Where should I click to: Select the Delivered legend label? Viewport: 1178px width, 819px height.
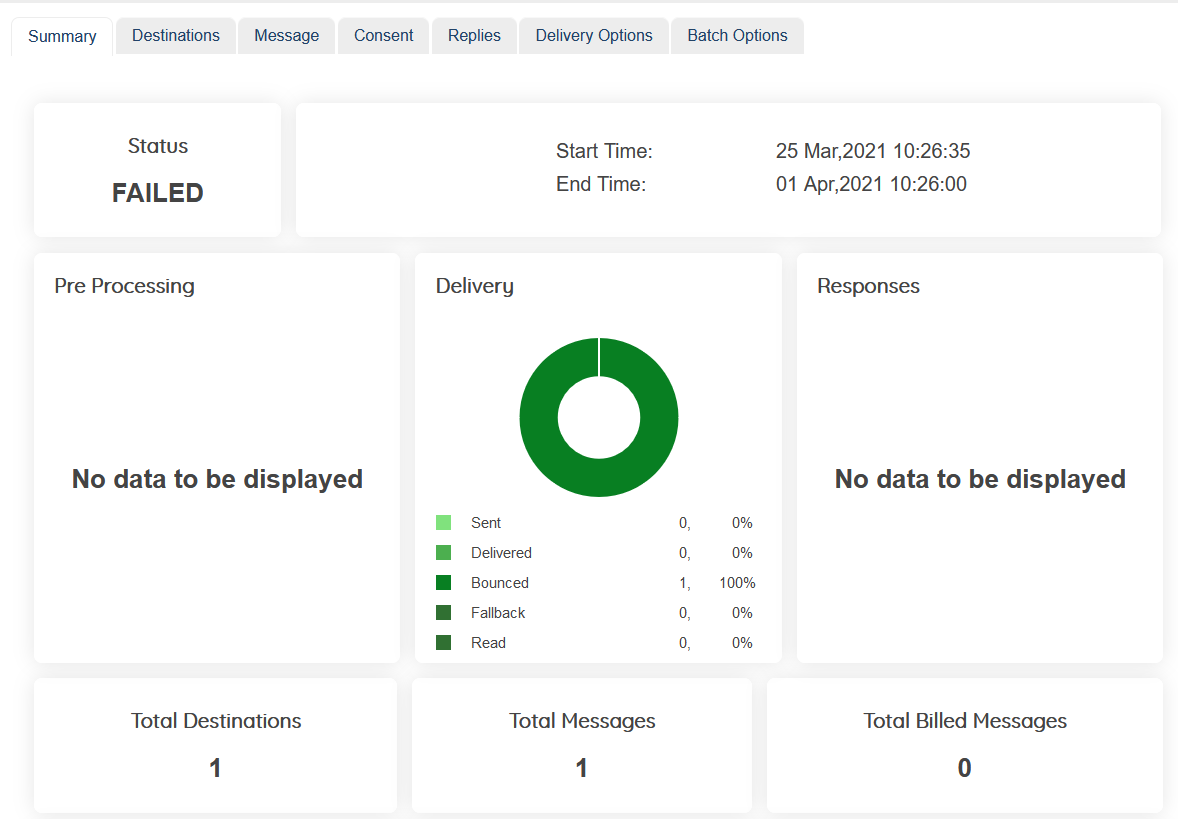pos(501,553)
